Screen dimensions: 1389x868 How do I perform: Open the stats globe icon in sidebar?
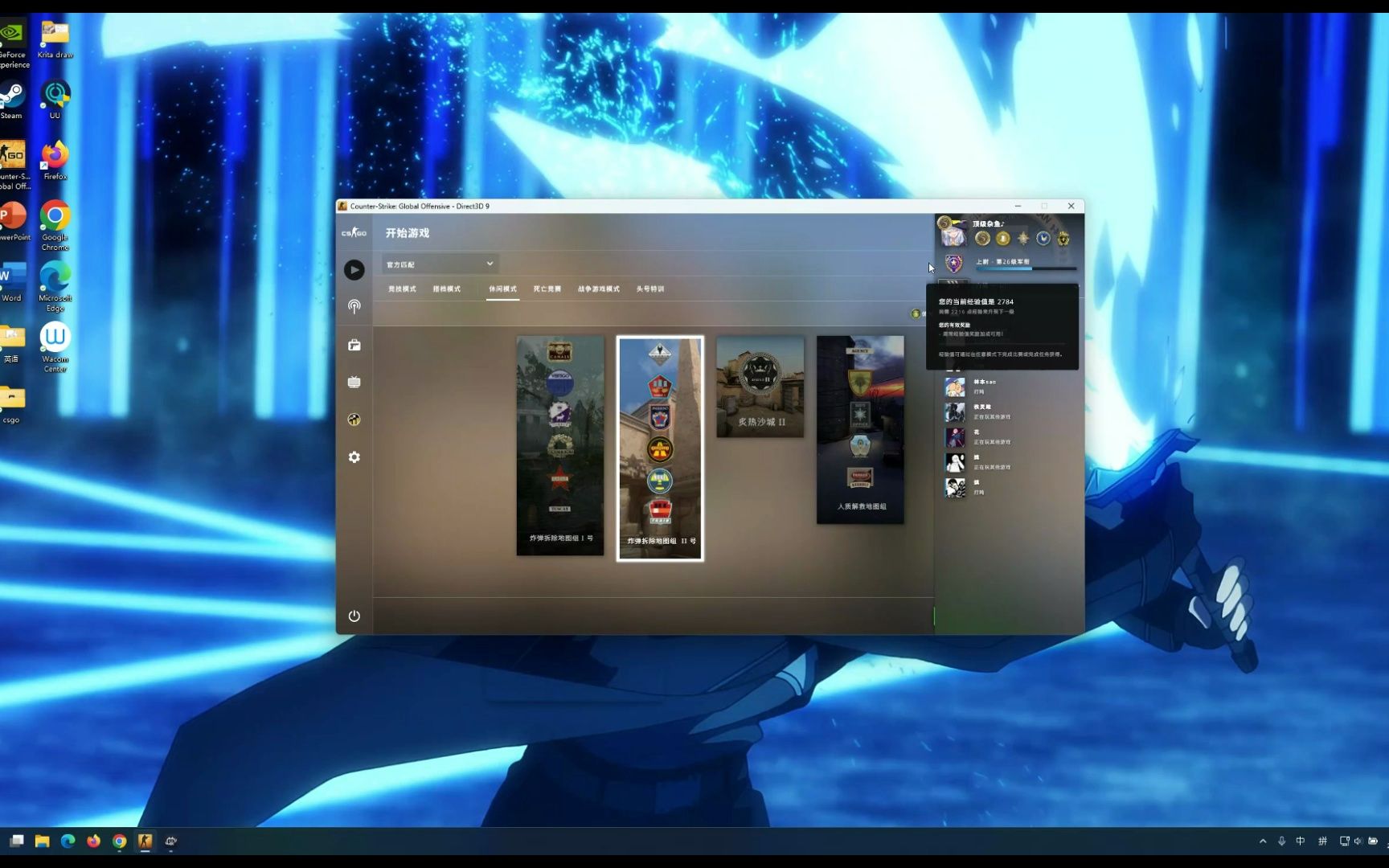[x=354, y=420]
